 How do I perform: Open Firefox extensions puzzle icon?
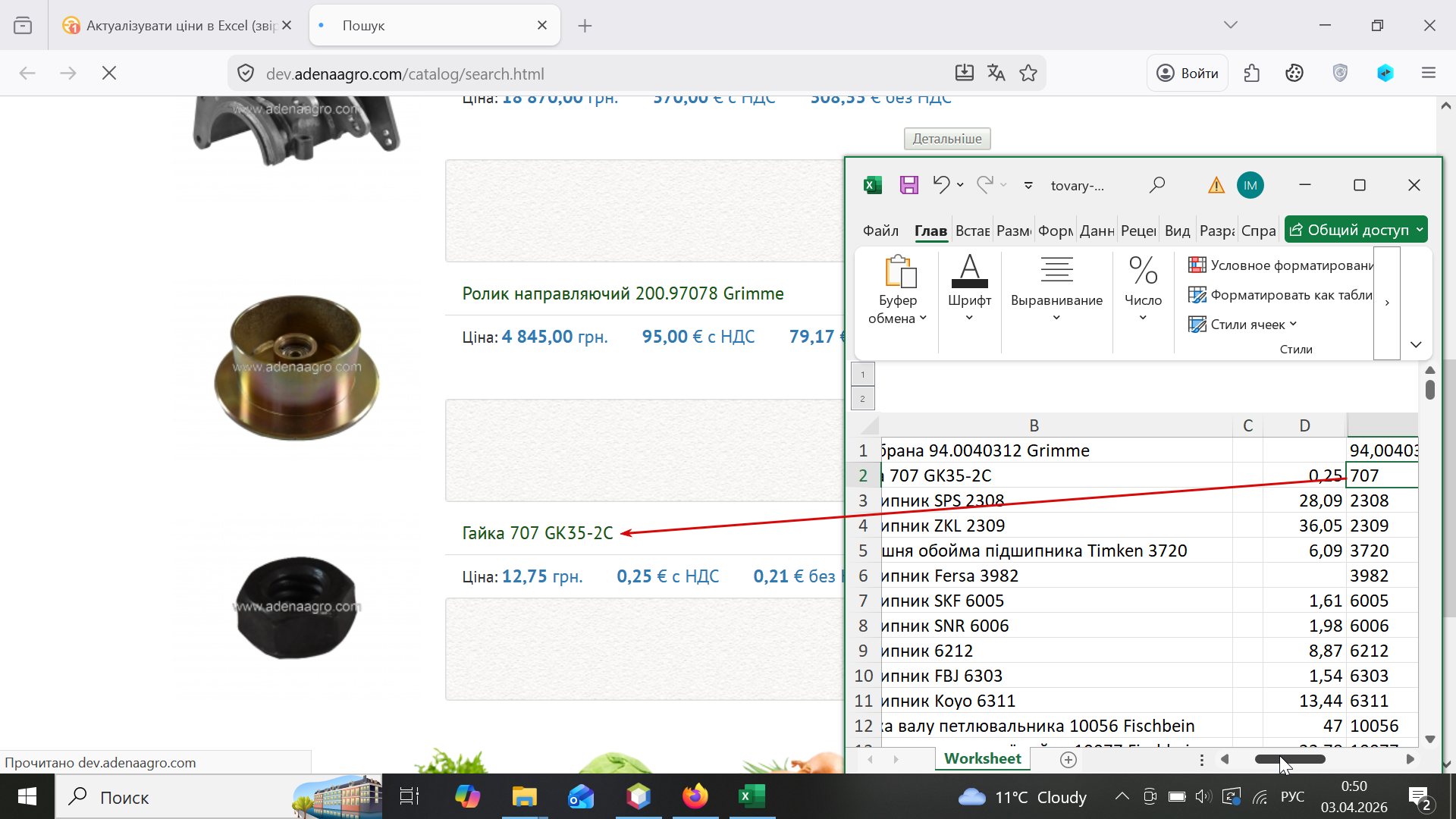pos(1252,74)
